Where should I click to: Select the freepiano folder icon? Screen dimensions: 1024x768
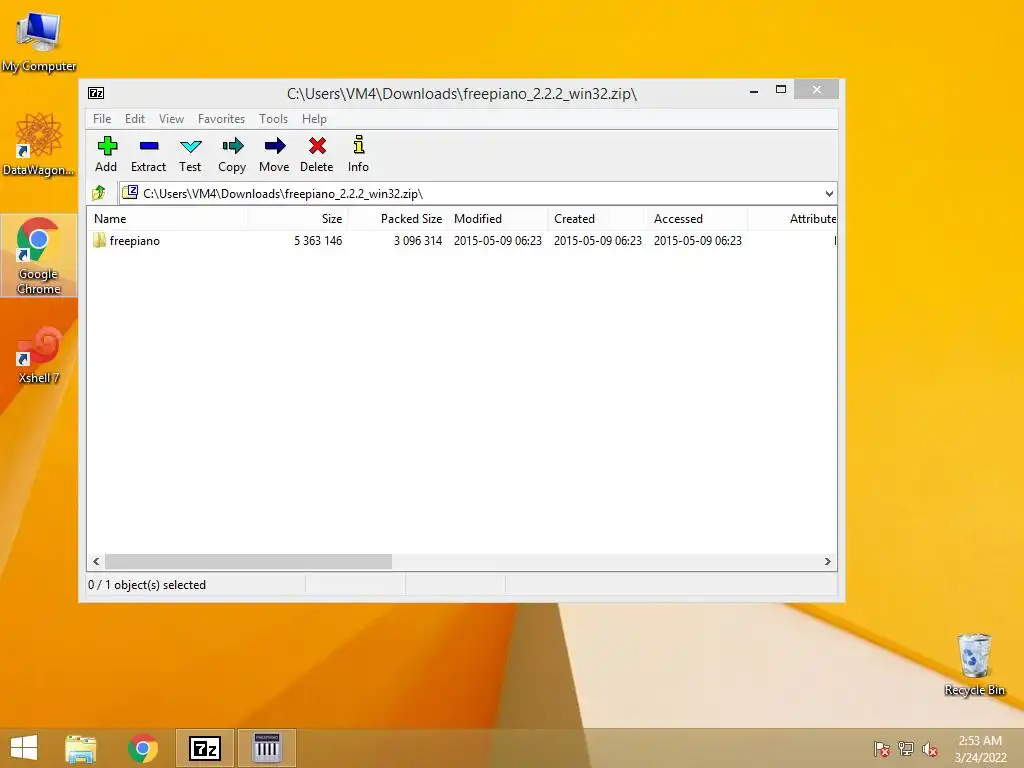coord(99,240)
